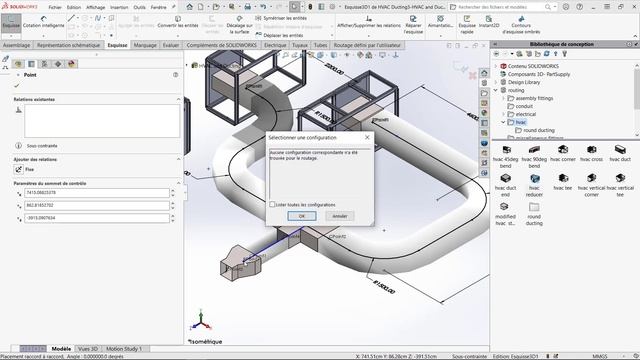Switch to the Motion Study 1 tab
640x360 pixels.
124,349
